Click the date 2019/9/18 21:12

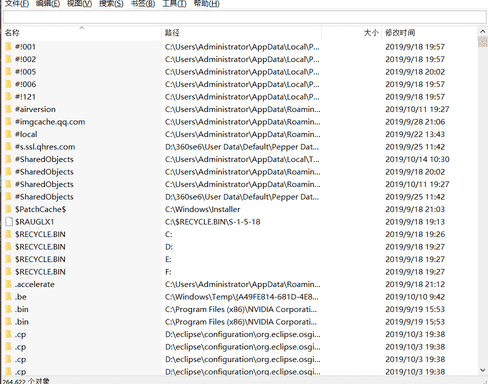415,284
